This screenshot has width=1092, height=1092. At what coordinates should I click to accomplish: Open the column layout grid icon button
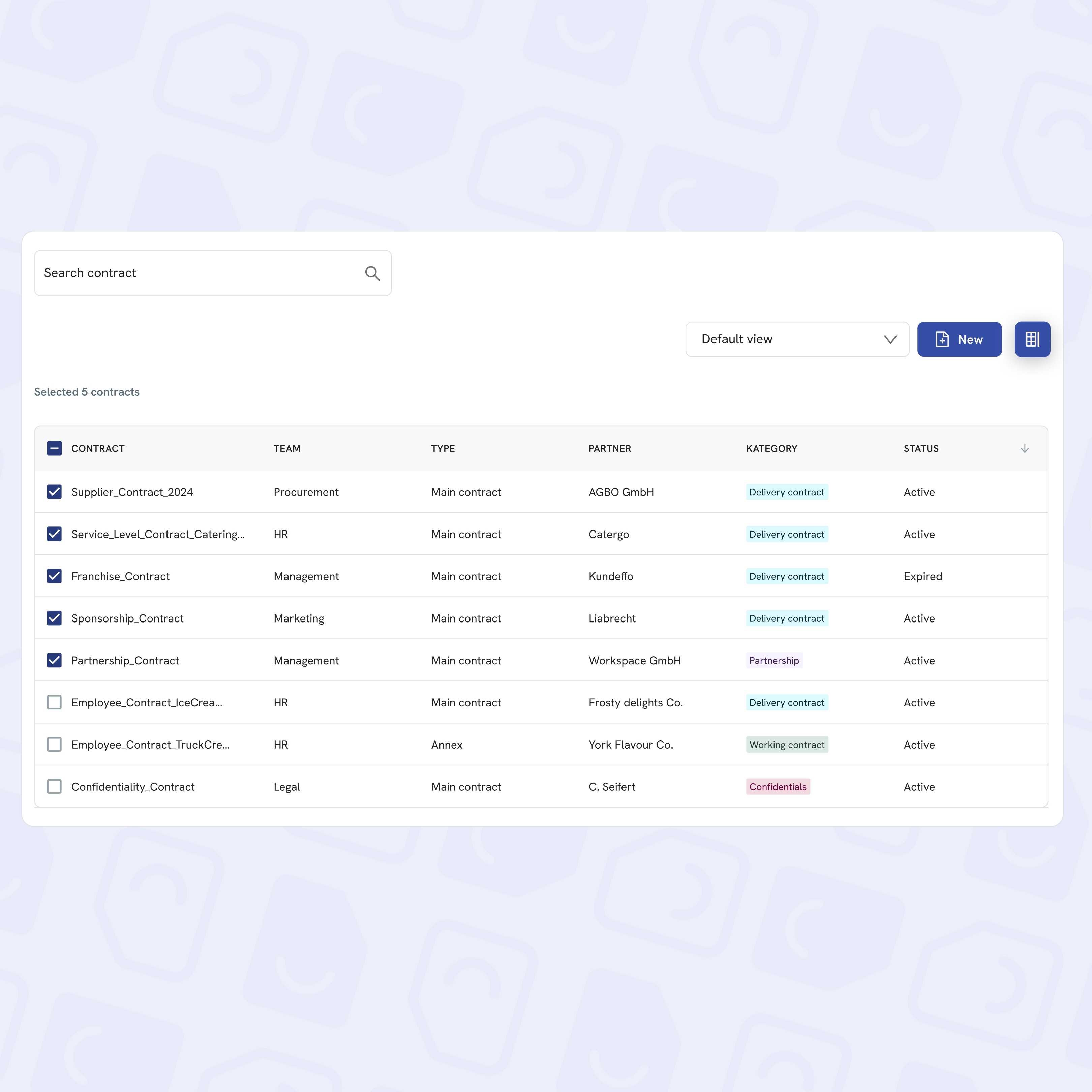click(1032, 339)
